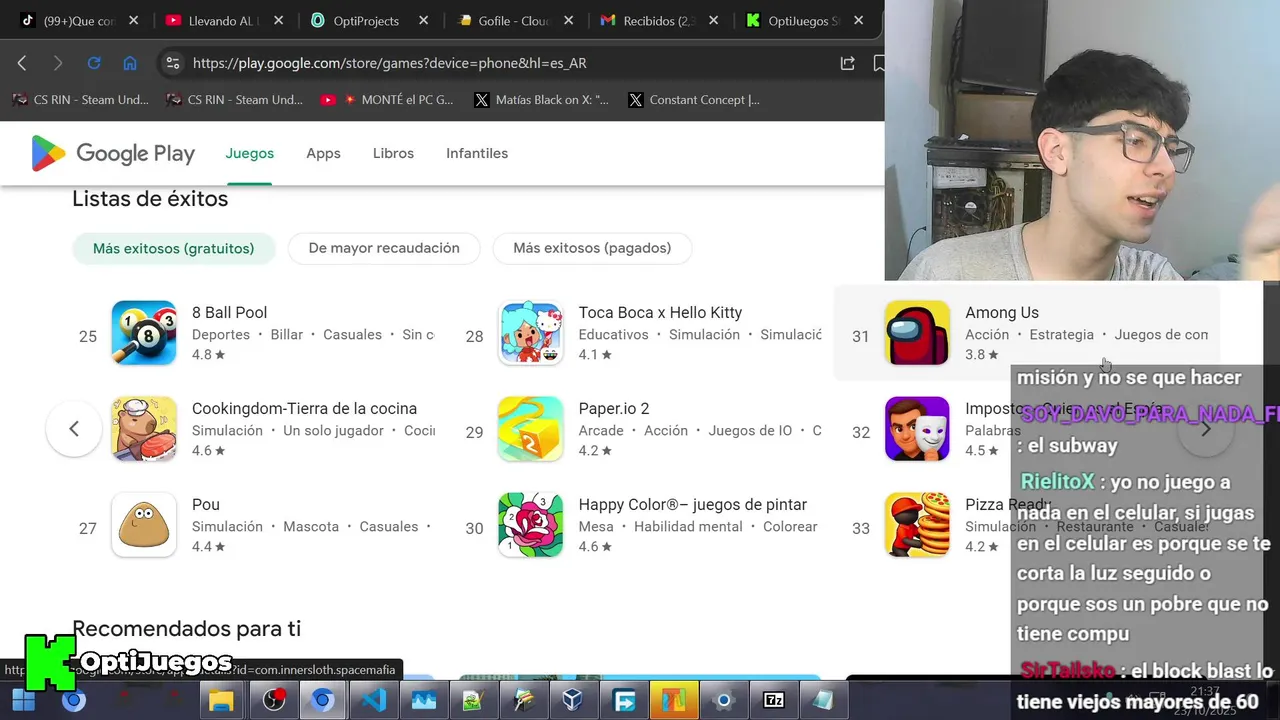Select the Apps navigation tab
The width and height of the screenshot is (1280, 720).
(323, 153)
